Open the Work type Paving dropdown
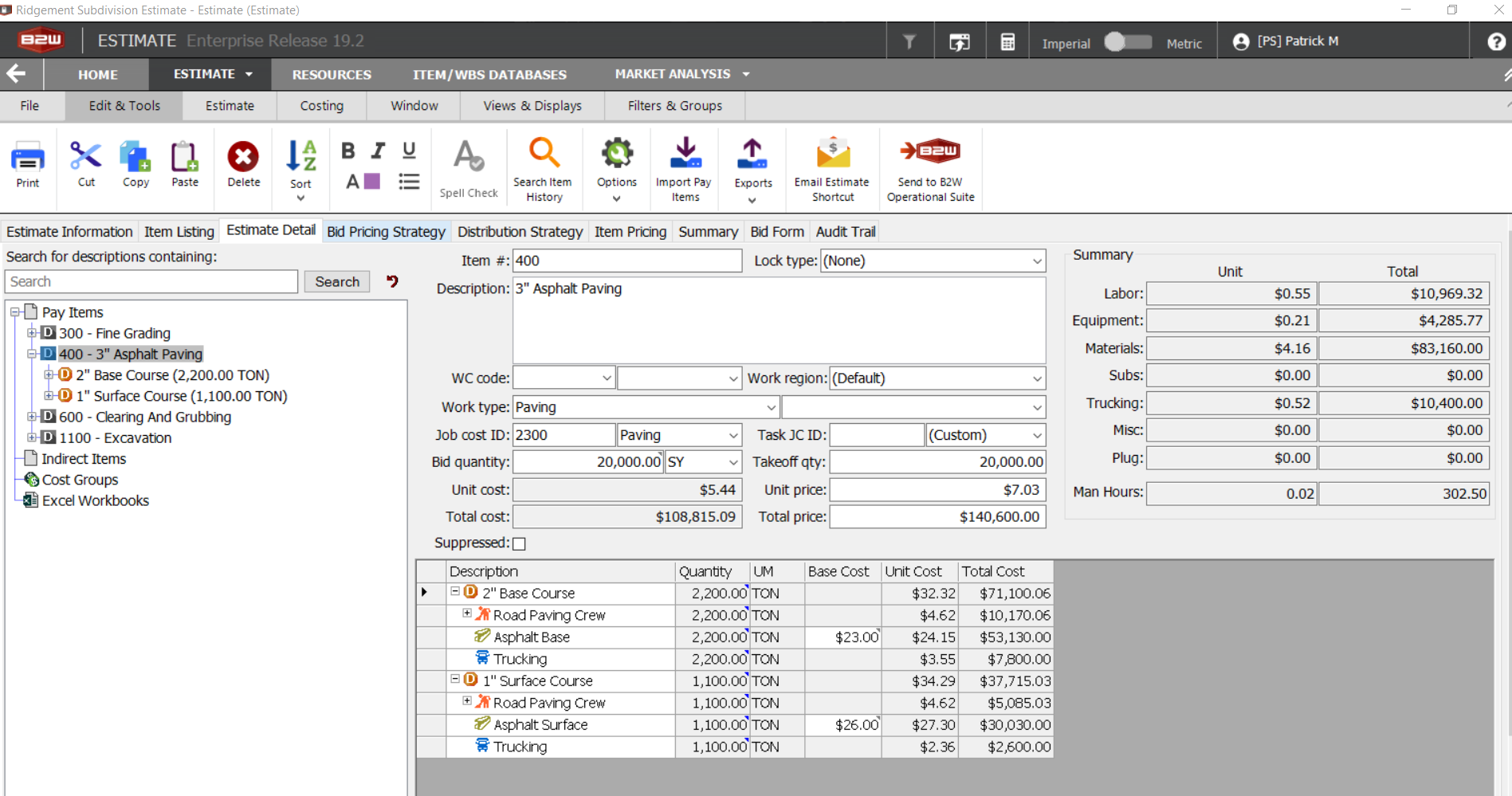1512x796 pixels. pos(771,407)
